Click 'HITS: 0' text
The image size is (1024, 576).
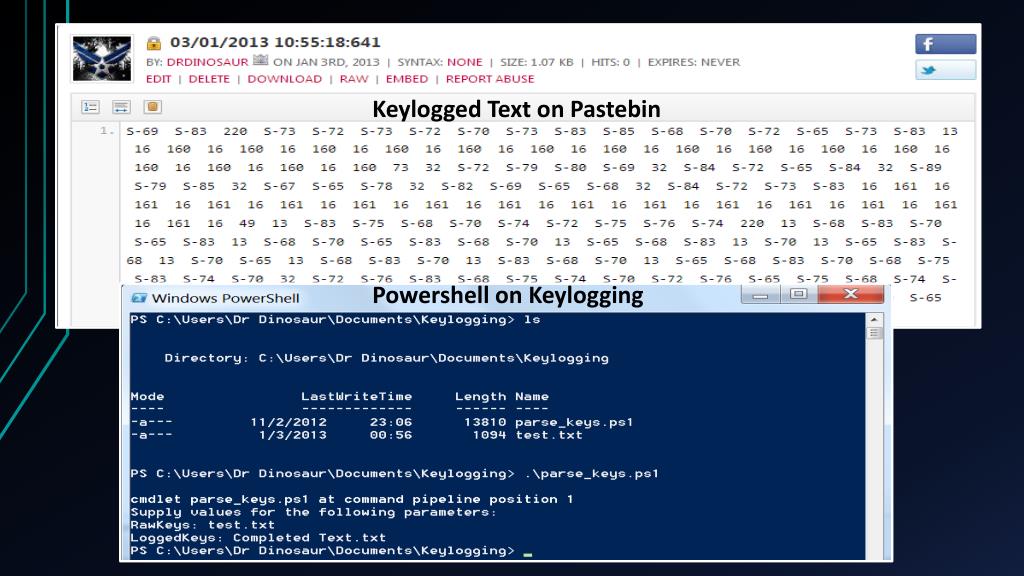tap(610, 62)
